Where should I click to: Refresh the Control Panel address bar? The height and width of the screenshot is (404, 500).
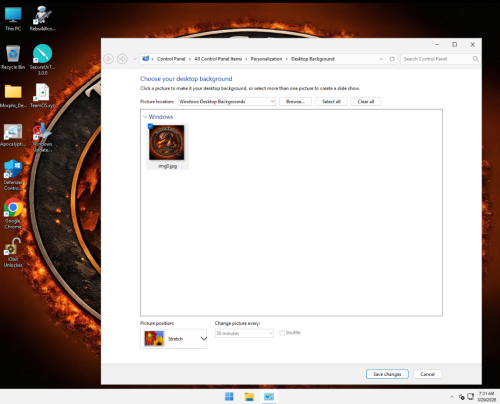click(x=392, y=59)
